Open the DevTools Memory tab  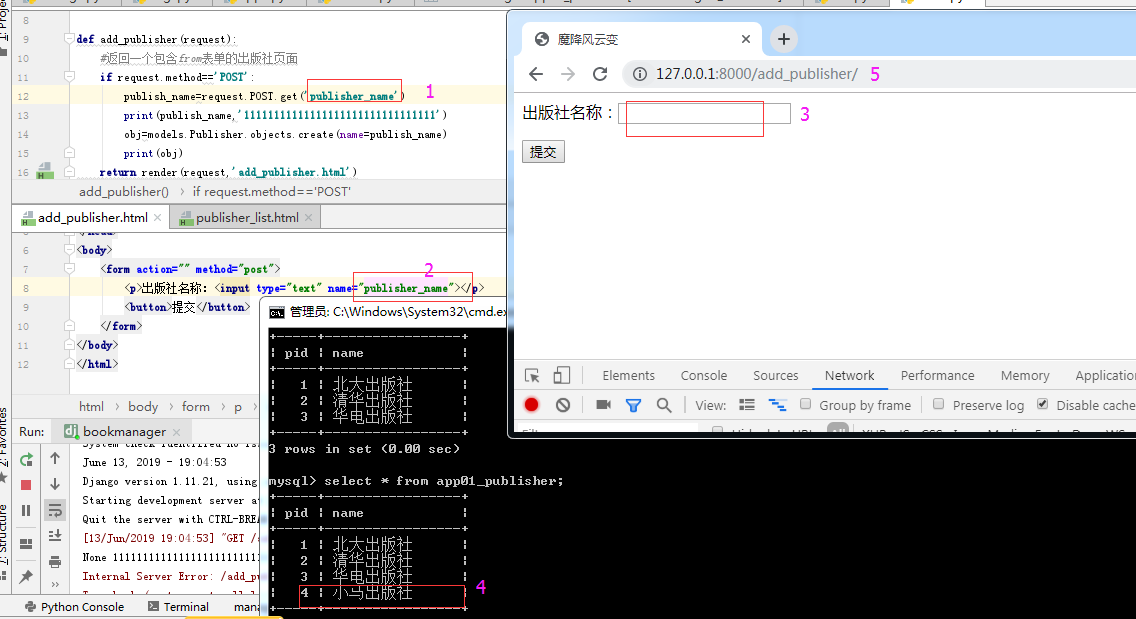coord(1024,375)
